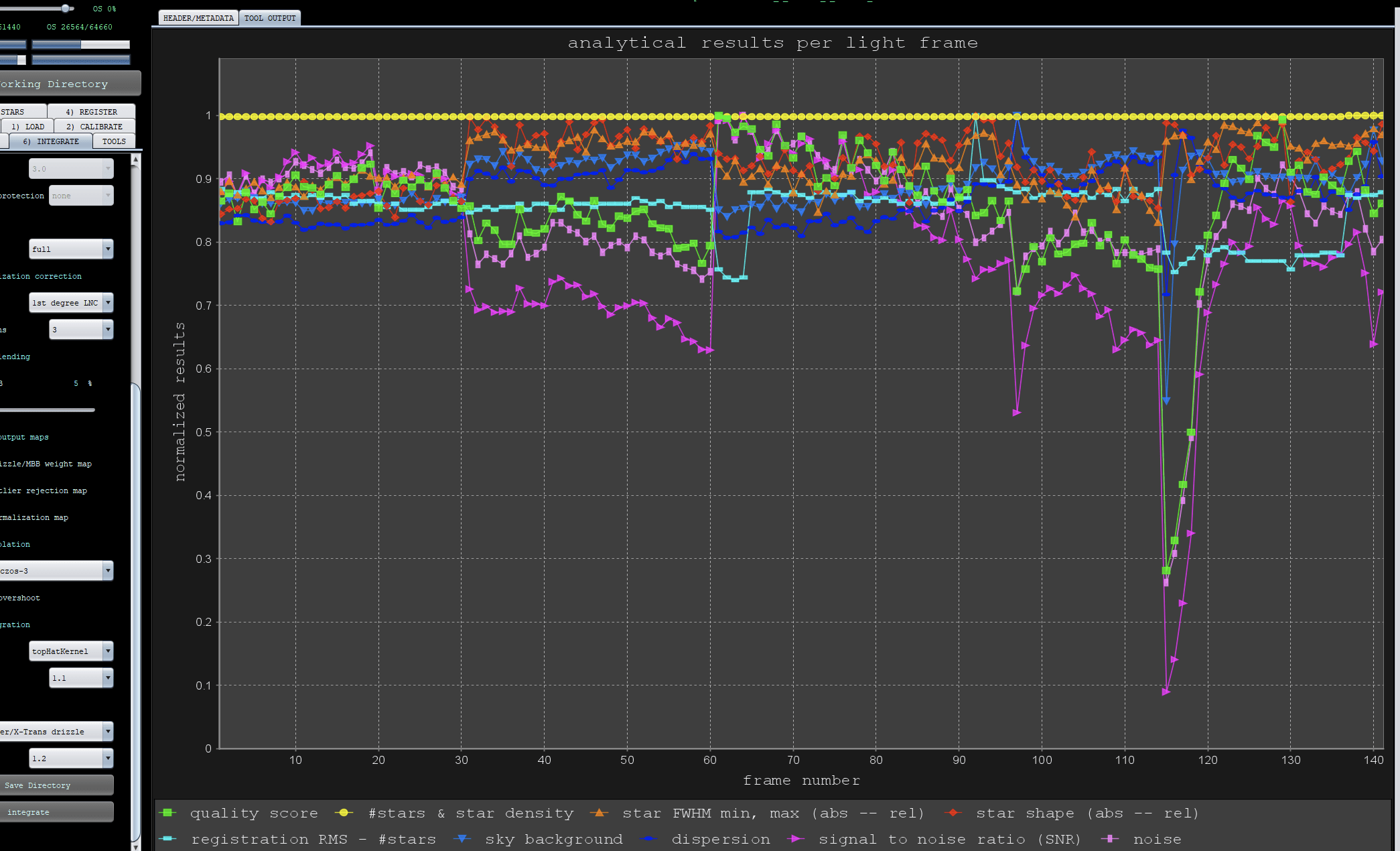Click 'registration RMS - #stars' label

(313, 840)
